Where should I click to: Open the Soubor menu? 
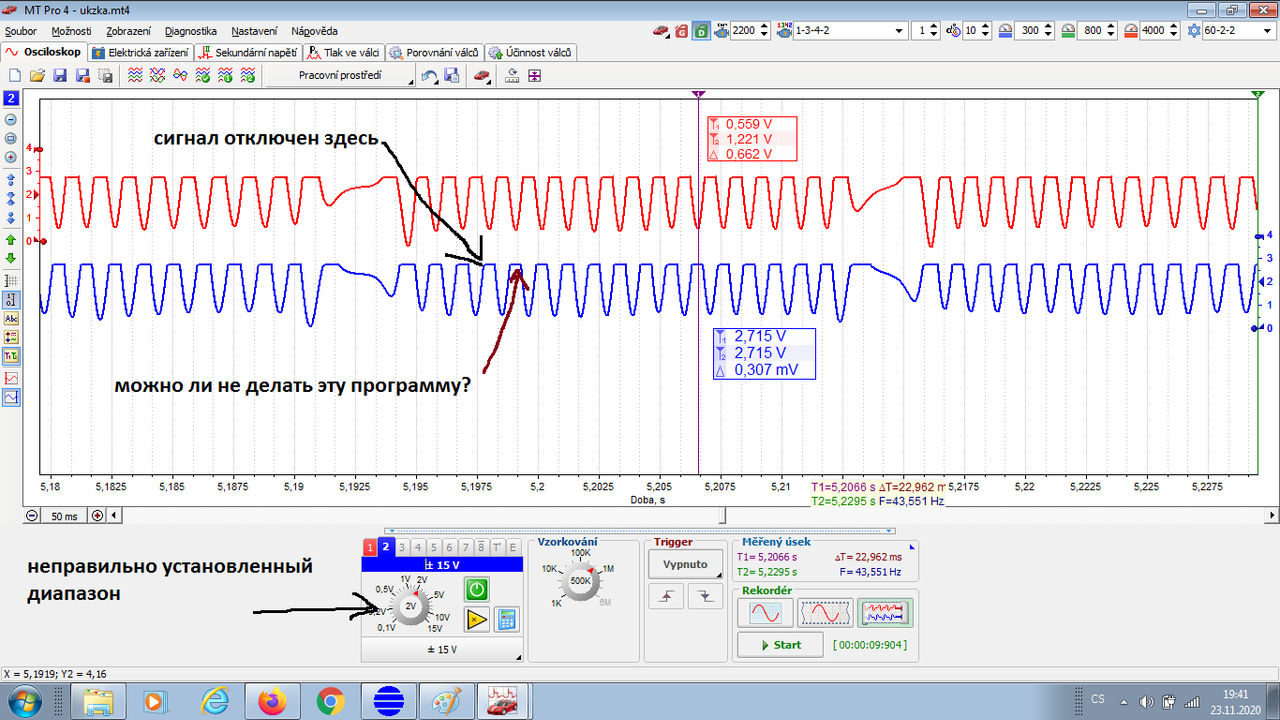[21, 31]
